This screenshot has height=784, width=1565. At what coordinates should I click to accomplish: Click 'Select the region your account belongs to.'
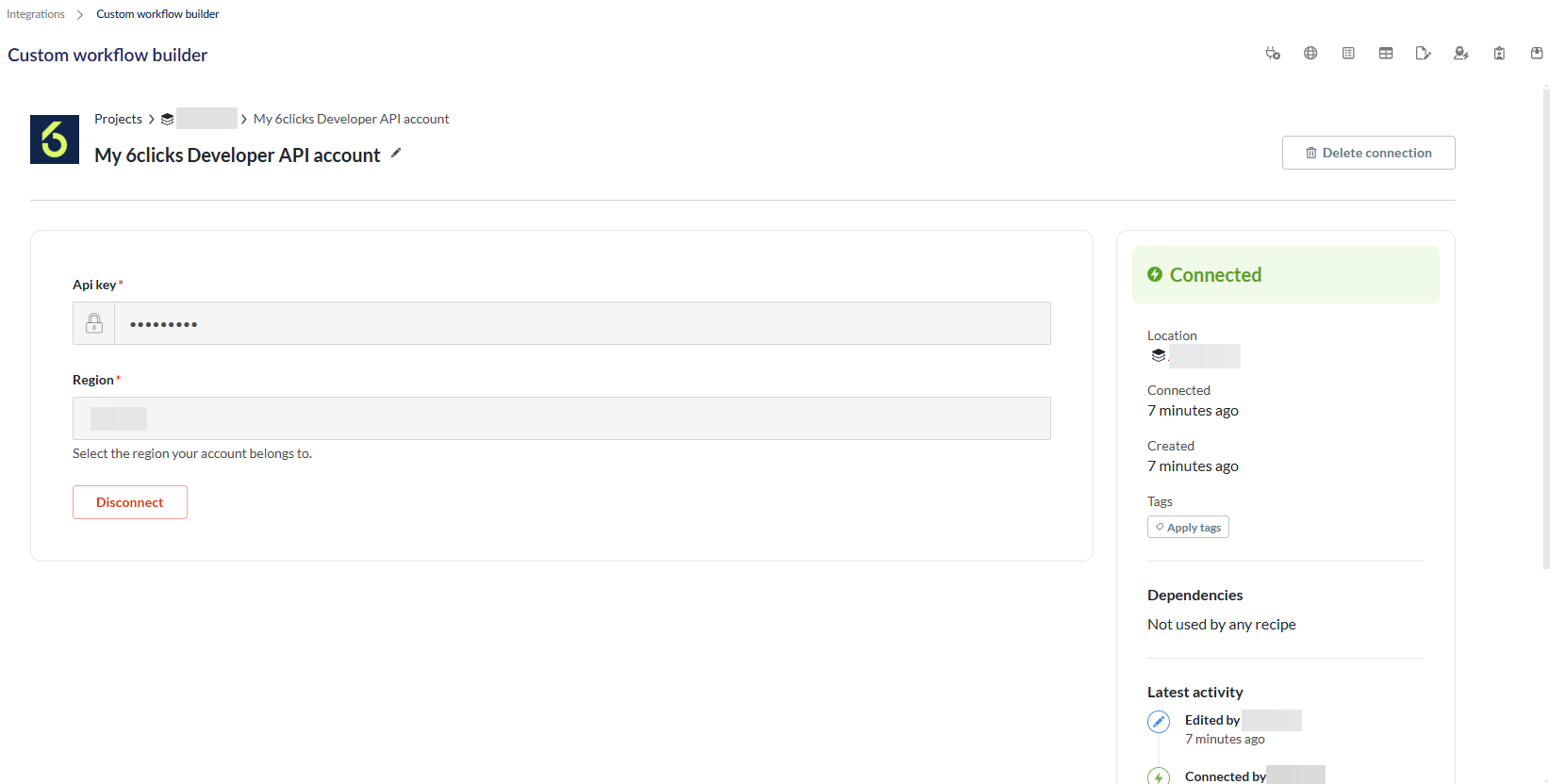(x=192, y=453)
